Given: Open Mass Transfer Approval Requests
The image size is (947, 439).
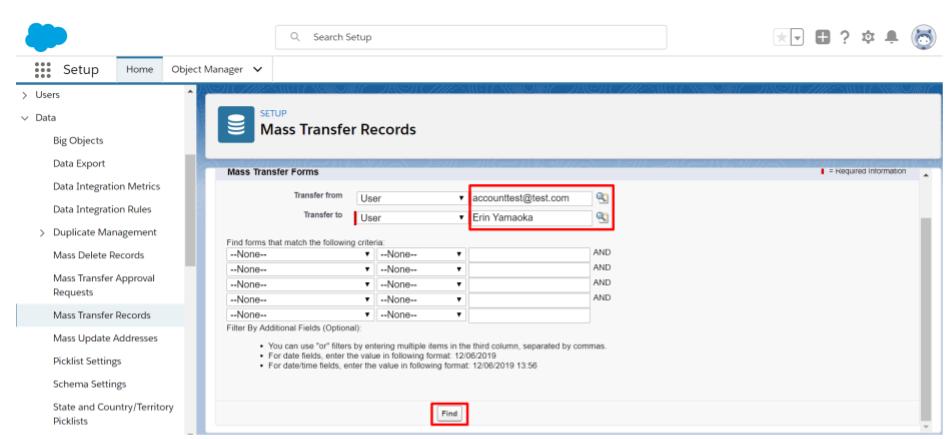Looking at the screenshot, I should point(104,285).
